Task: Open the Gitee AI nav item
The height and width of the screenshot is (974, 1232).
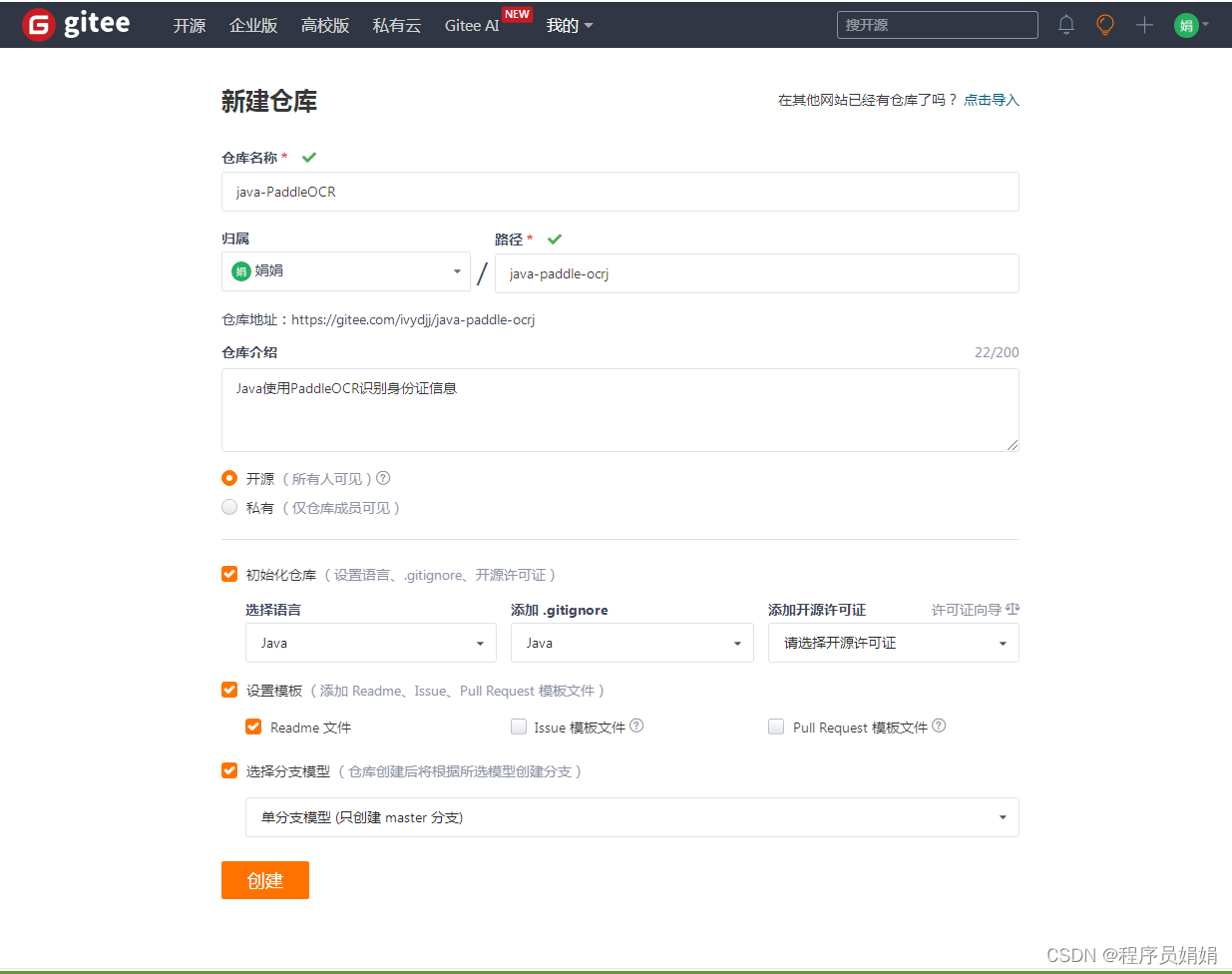Action: click(x=472, y=26)
